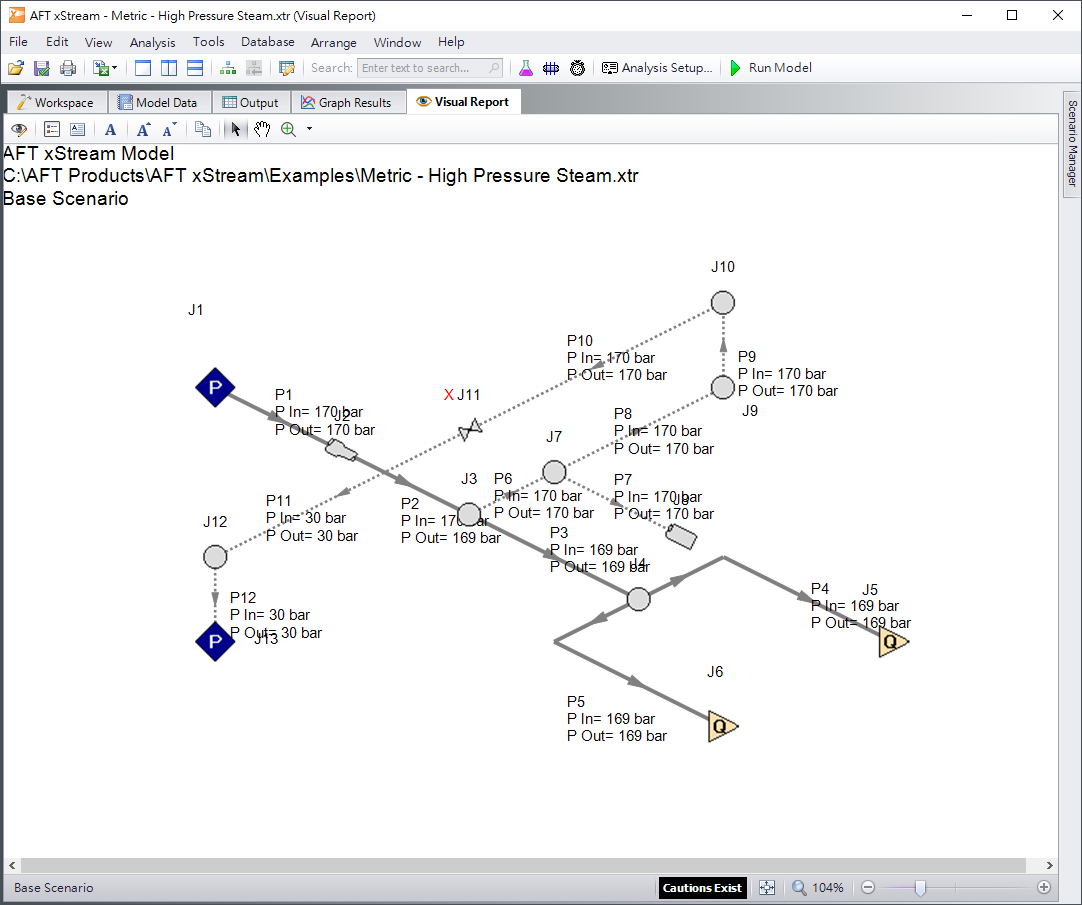Open a model file with the folder icon
Image resolution: width=1082 pixels, height=905 pixels.
16,68
